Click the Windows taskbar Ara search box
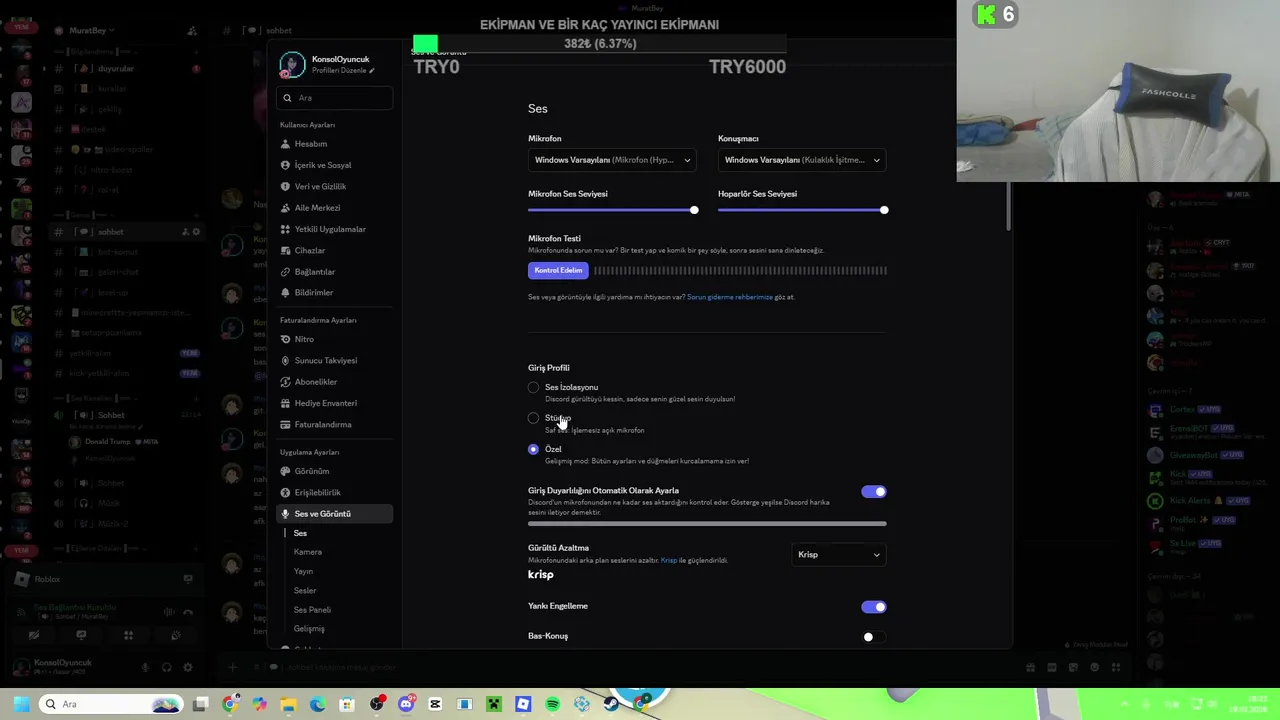Viewport: 1280px width, 720px height. (111, 704)
